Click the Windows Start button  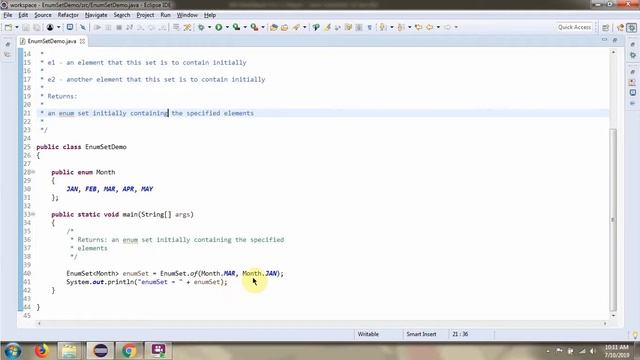(13, 351)
